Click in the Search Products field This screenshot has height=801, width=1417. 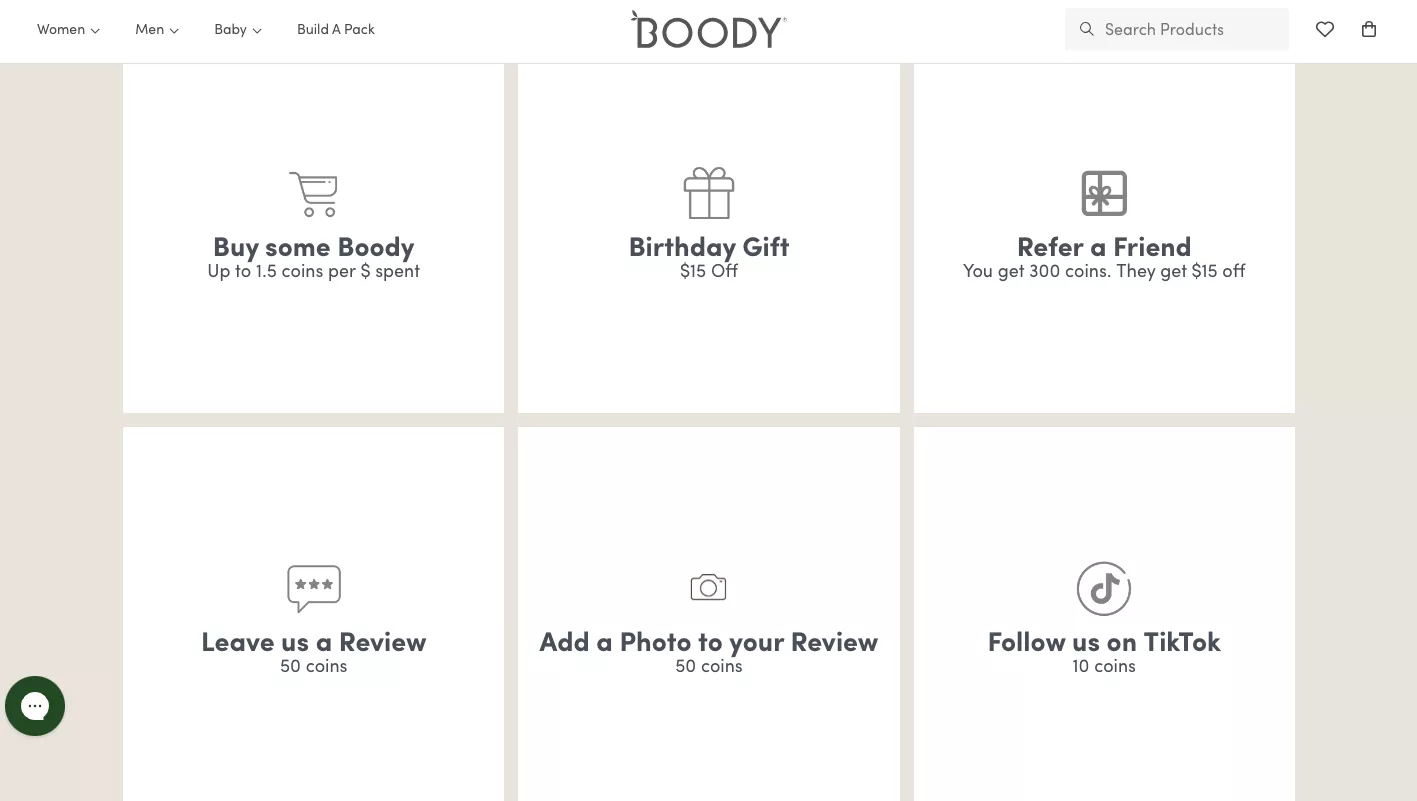coord(1190,30)
